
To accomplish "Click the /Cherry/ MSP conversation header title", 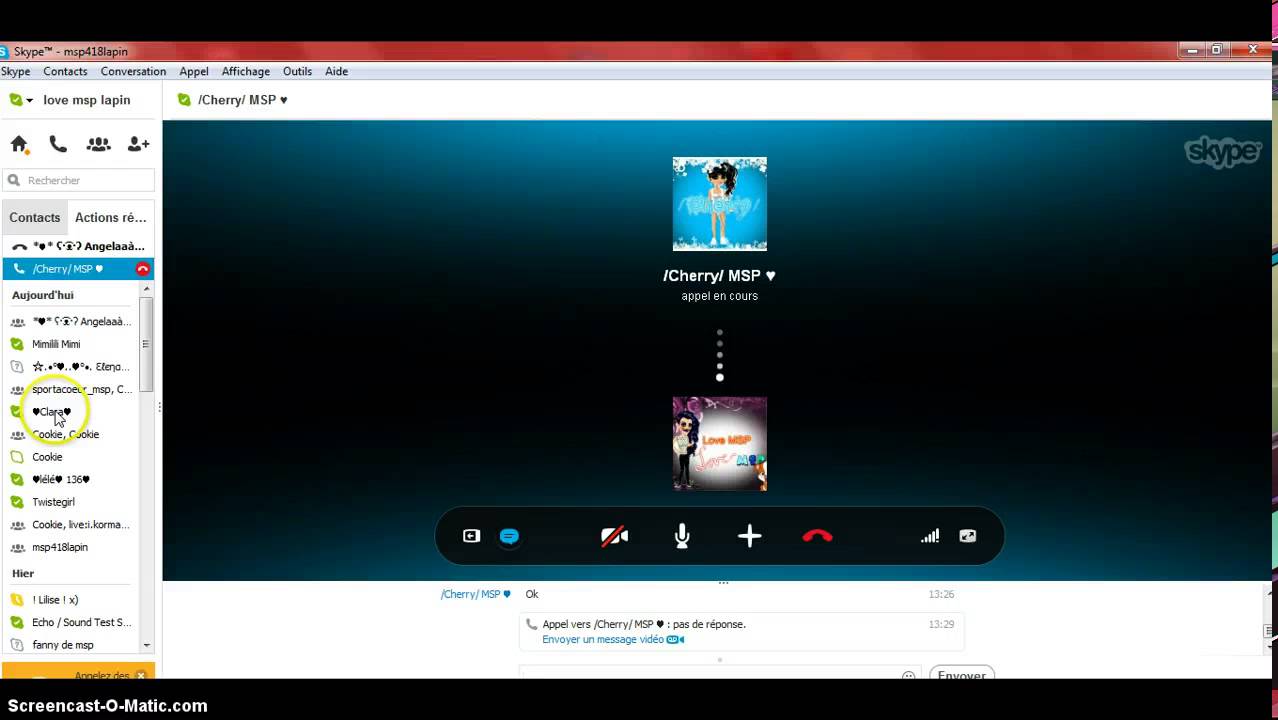I will 242,100.
